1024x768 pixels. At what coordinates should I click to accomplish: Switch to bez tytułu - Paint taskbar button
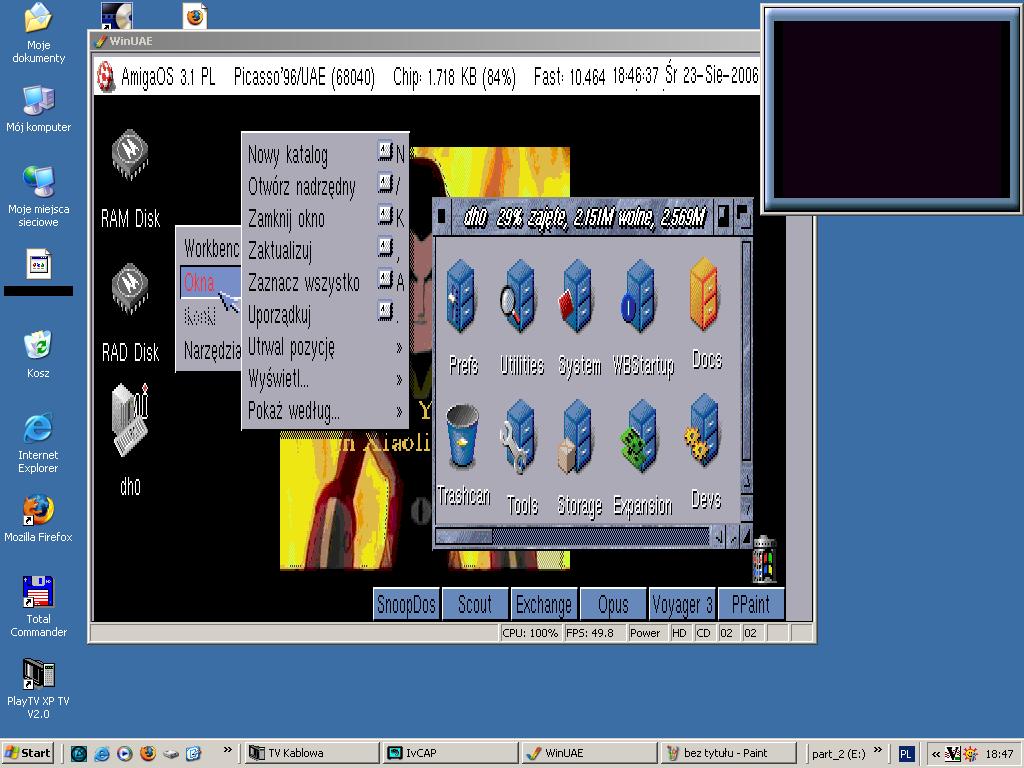point(728,753)
